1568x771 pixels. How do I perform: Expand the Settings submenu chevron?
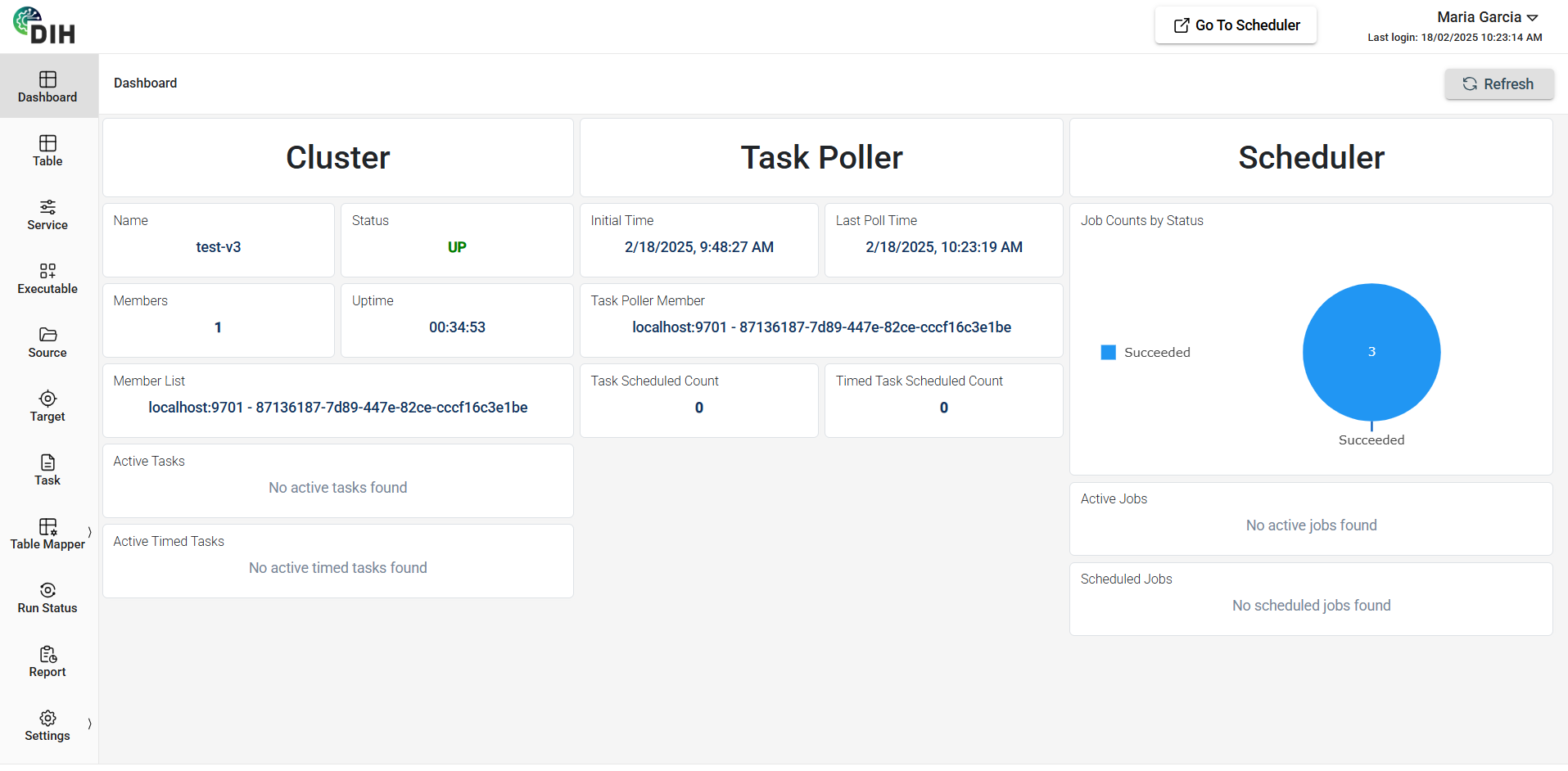point(89,724)
